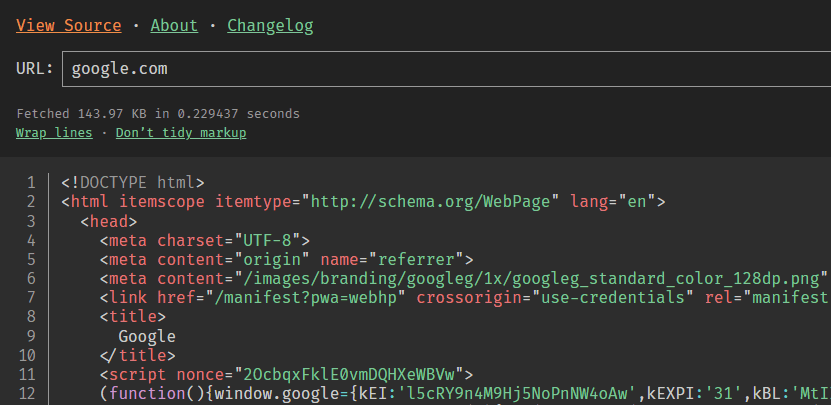Click the script nonce value

click(x=349, y=375)
